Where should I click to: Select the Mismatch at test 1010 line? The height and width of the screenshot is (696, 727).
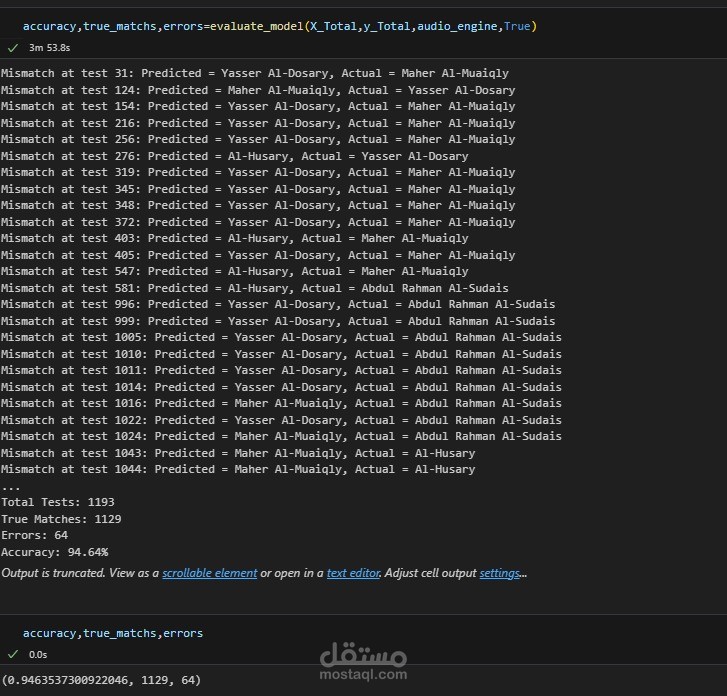point(281,354)
